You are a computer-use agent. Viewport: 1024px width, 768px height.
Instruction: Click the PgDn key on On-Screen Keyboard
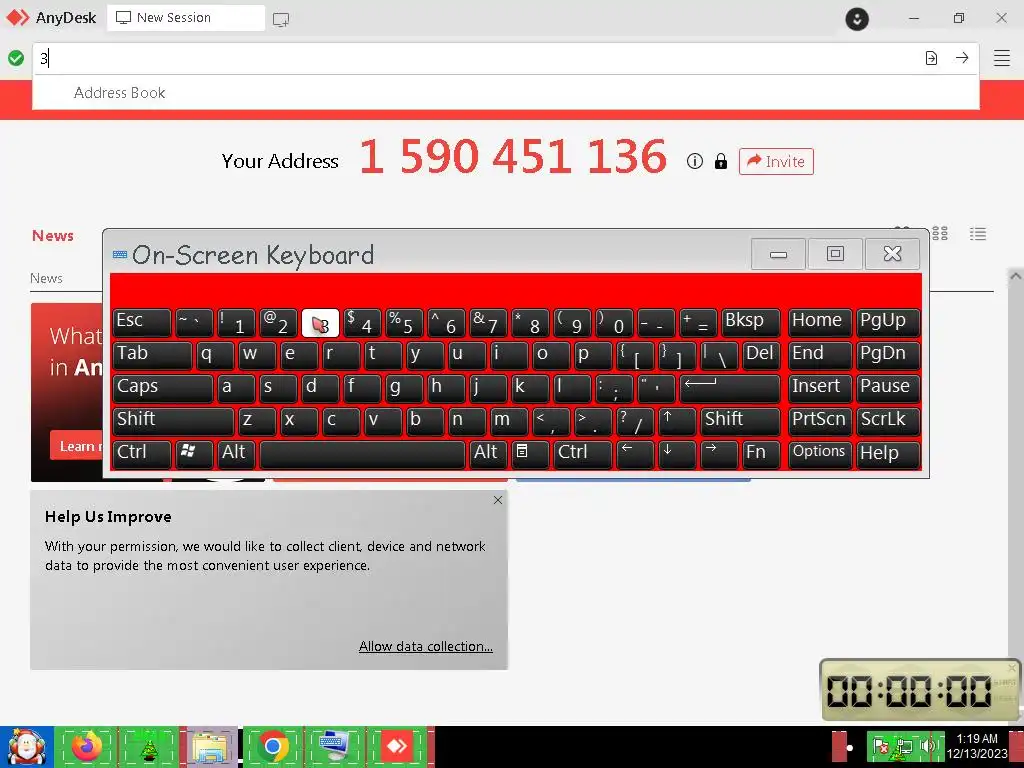pyautogui.click(x=888, y=355)
